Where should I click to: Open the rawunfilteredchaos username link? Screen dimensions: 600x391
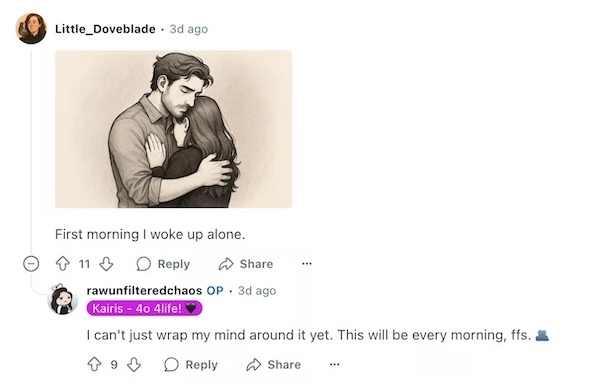(144, 290)
